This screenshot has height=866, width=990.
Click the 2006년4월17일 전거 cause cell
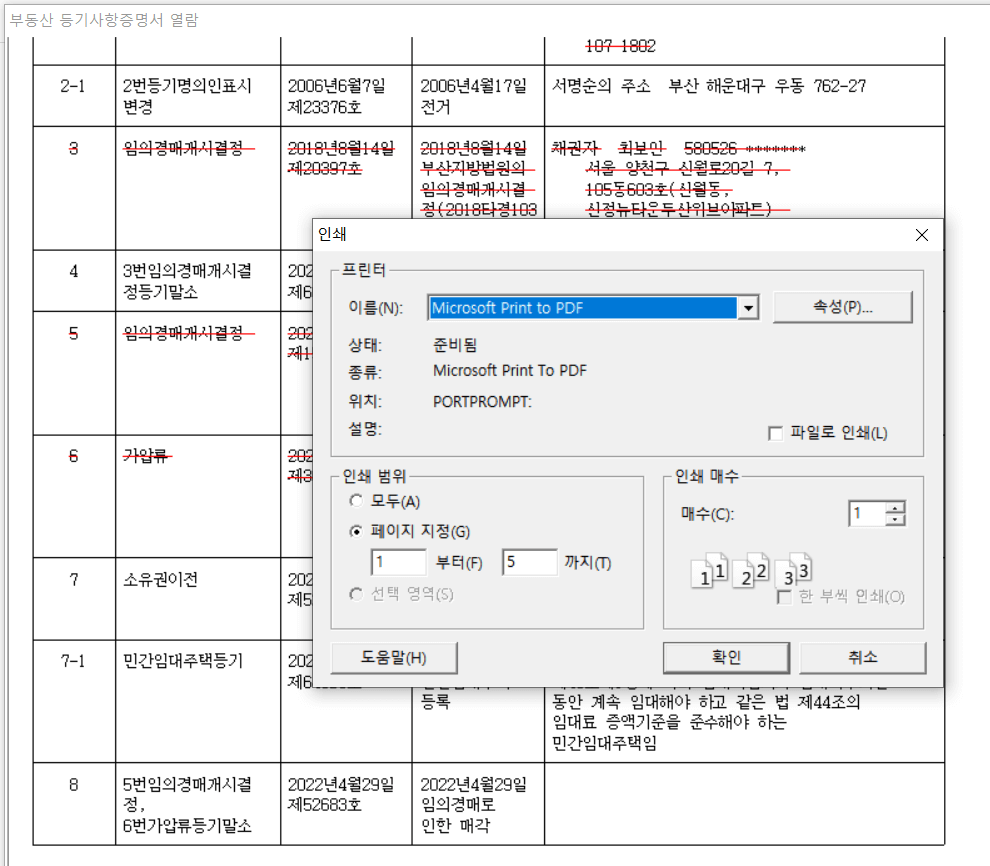point(478,95)
